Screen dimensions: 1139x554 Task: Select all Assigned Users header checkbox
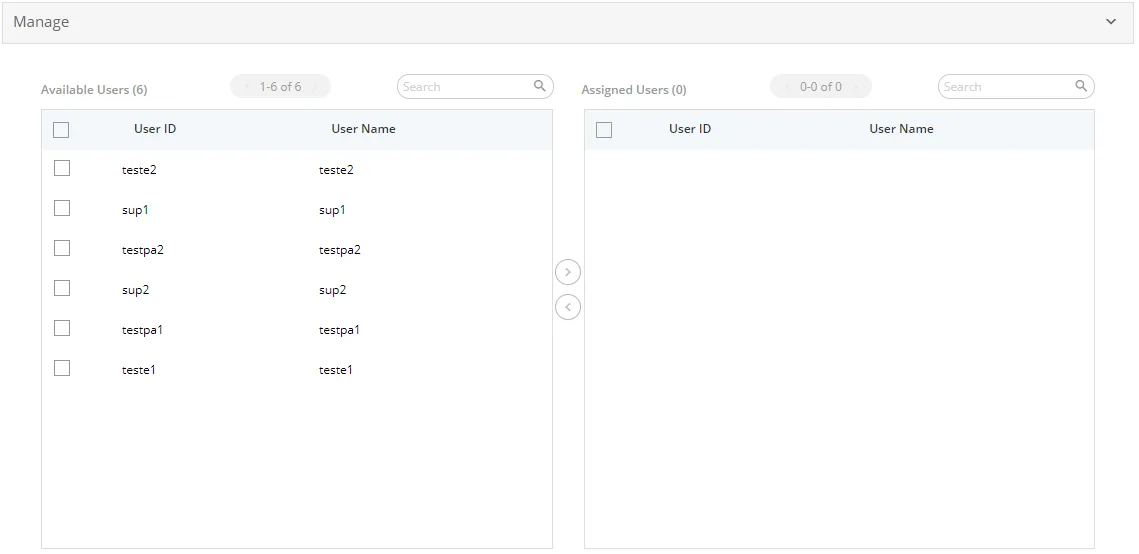(604, 130)
